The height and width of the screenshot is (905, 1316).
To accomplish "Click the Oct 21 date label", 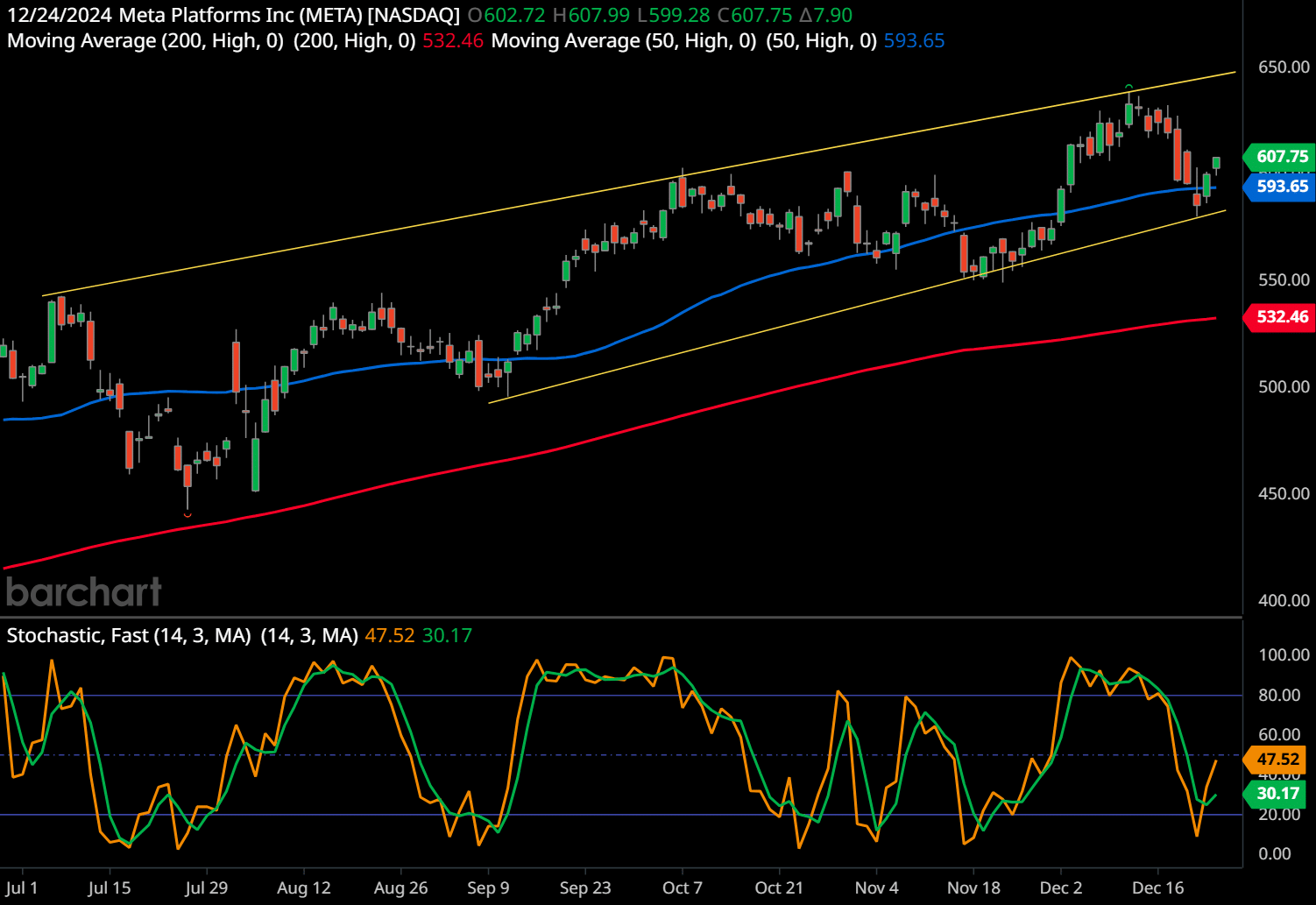I will pos(779,888).
